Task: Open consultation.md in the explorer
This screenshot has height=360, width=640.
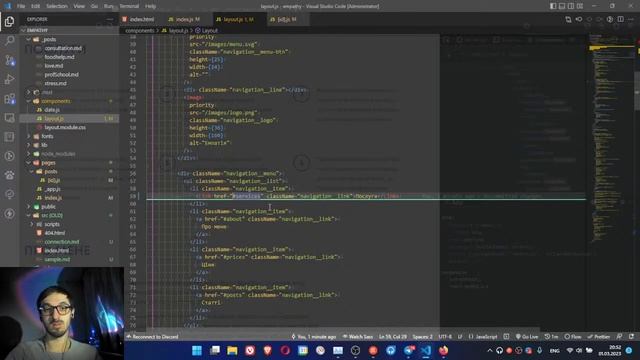Action: click(63, 48)
